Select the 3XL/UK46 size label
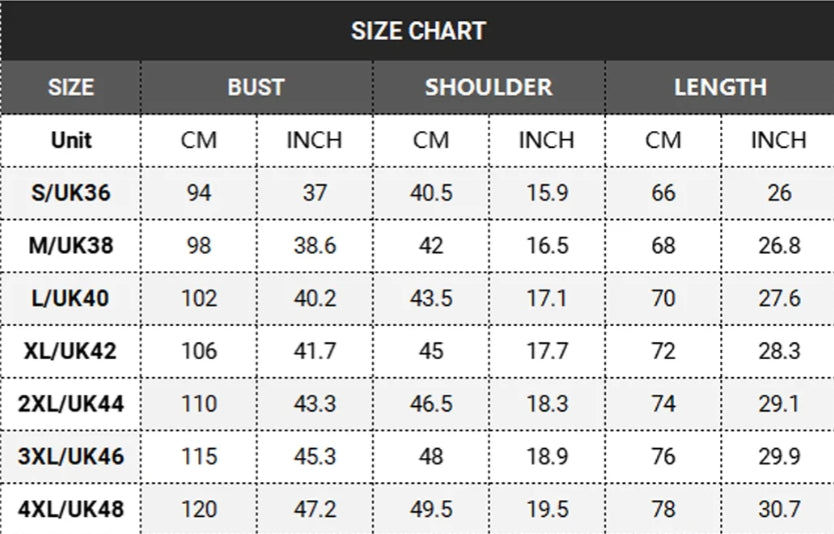 pyautogui.click(x=71, y=457)
